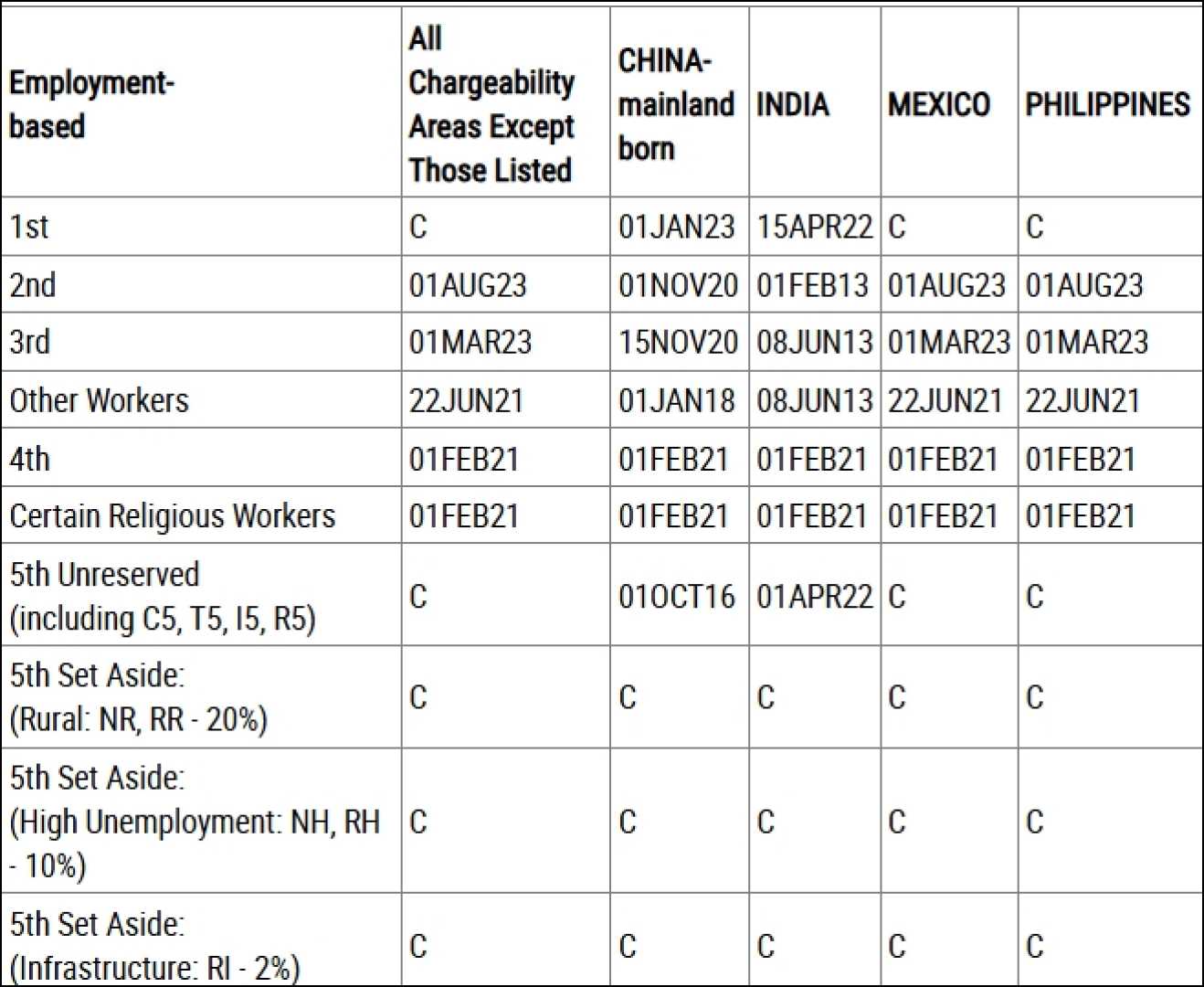Click the PHILIPPINES column header
Screen dimensions: 1204x987
pos(1107,104)
